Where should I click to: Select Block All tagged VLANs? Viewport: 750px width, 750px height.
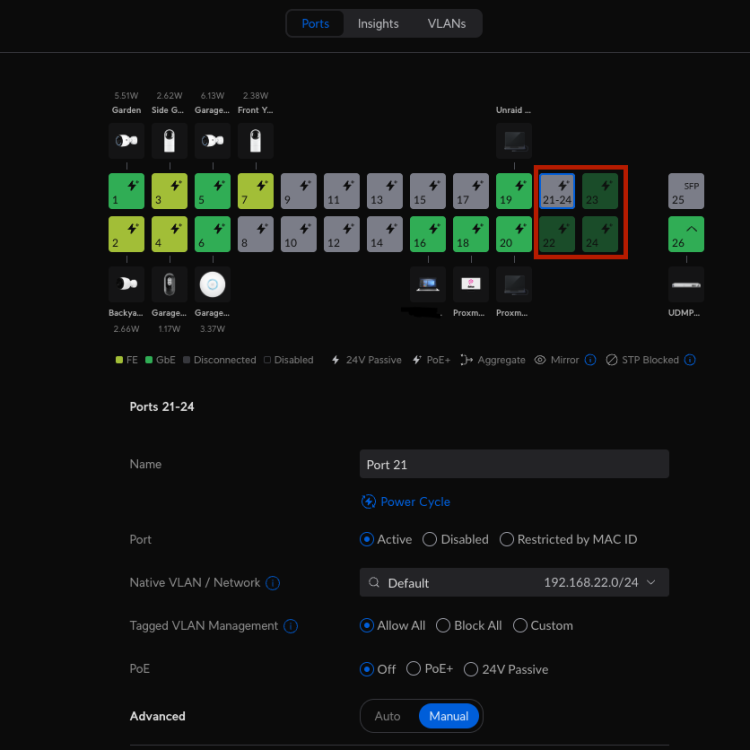point(443,626)
